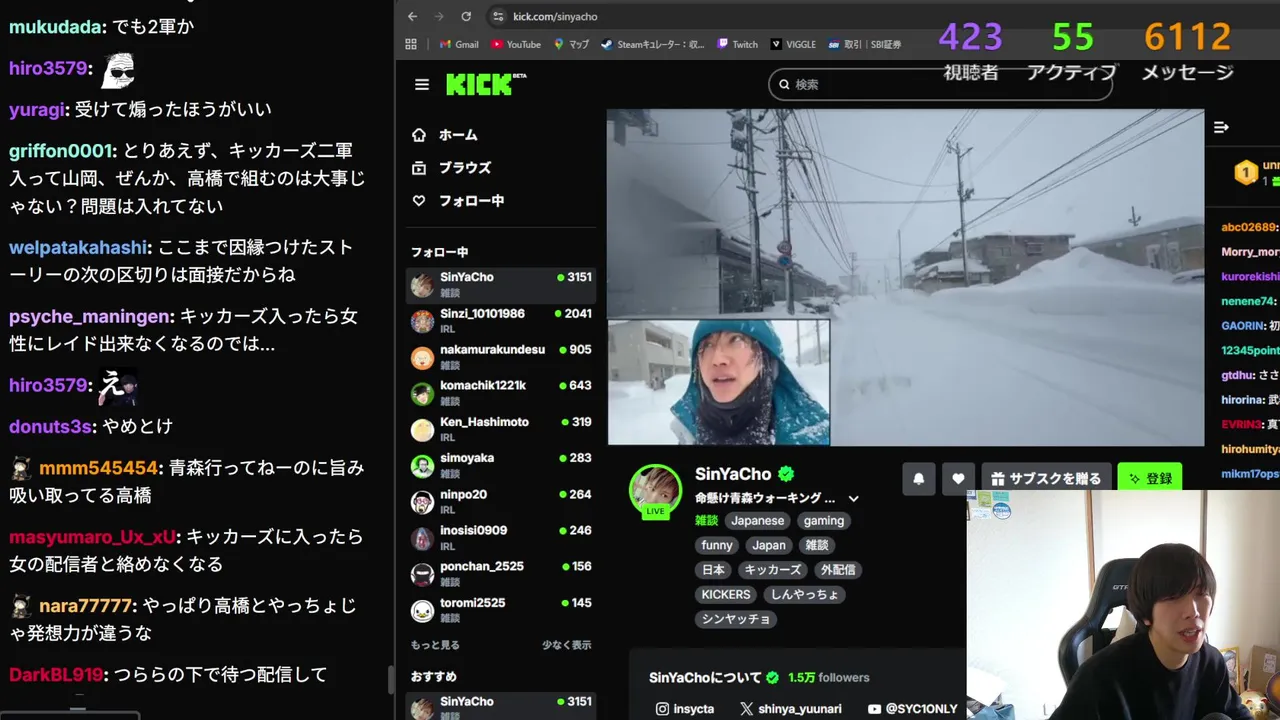Image resolution: width=1280 pixels, height=720 pixels.
Task: Open SinYaCho channel in the following list
Action: [501, 285]
